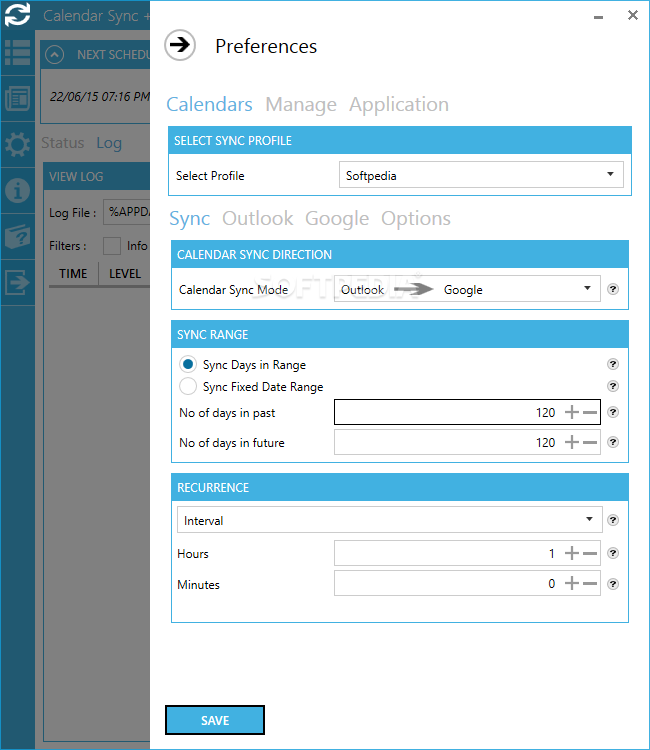Click help icon for Sync Fixed Date Range
Image resolution: width=650 pixels, height=750 pixels.
tap(613, 386)
